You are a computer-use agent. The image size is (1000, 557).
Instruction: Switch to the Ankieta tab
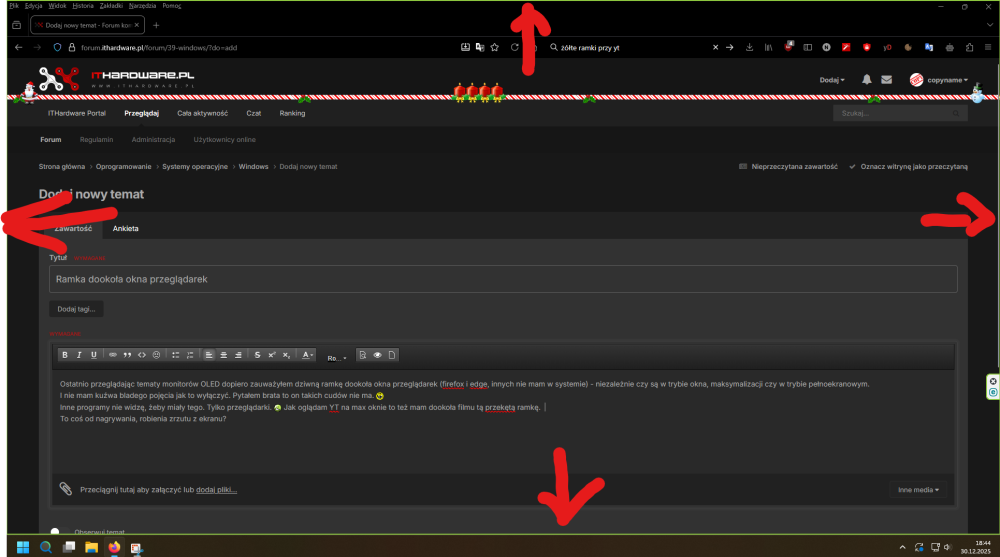pyautogui.click(x=125, y=229)
